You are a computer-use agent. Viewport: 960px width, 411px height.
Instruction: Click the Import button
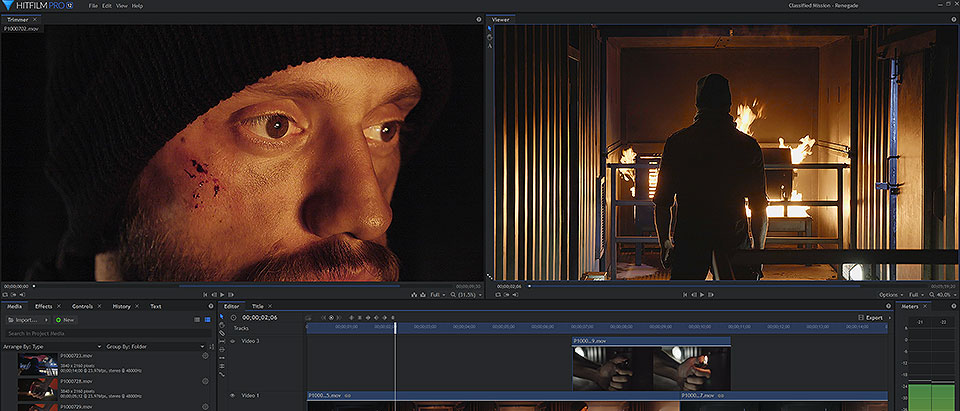click(23, 320)
